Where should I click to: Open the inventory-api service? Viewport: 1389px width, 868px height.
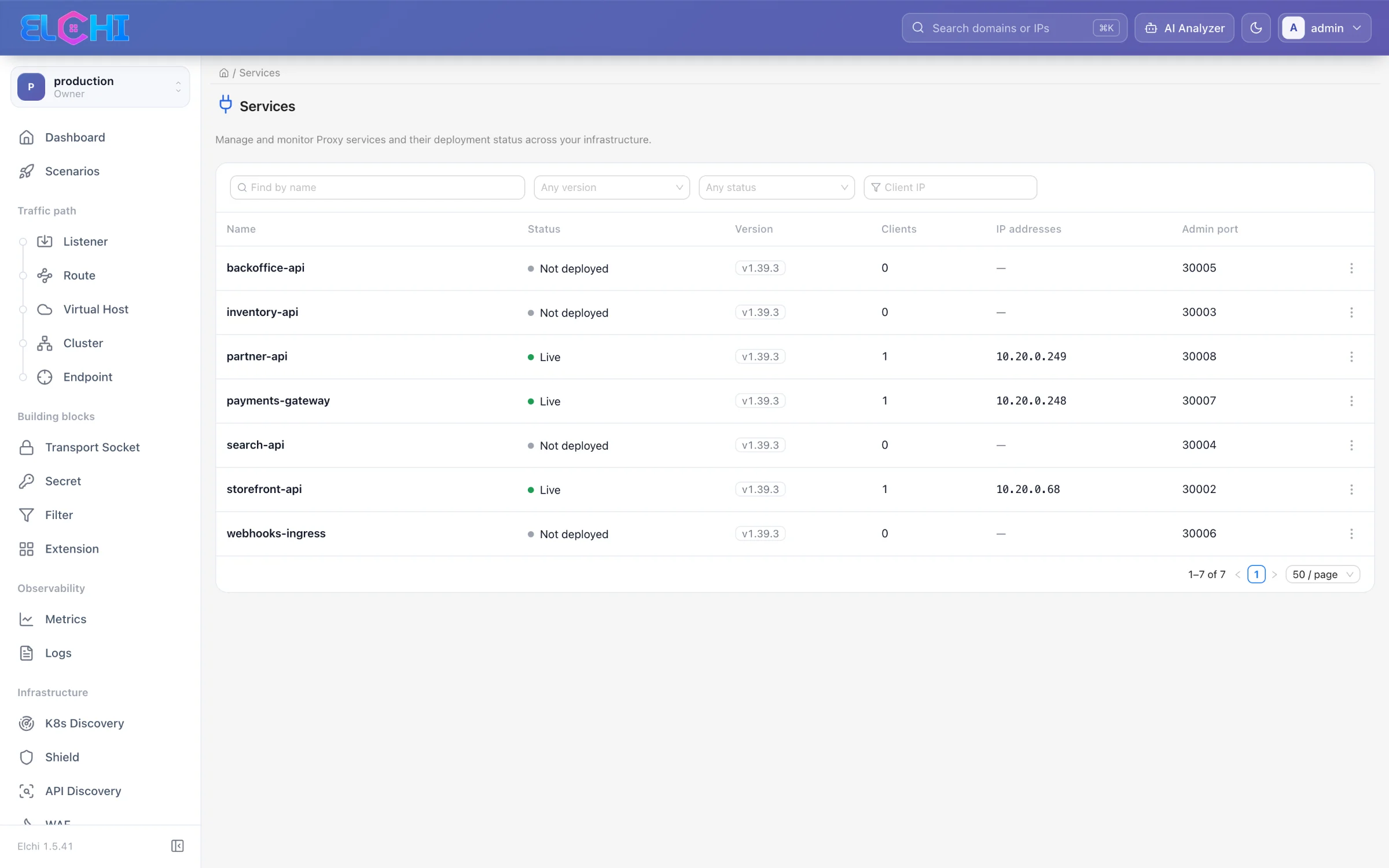[262, 312]
